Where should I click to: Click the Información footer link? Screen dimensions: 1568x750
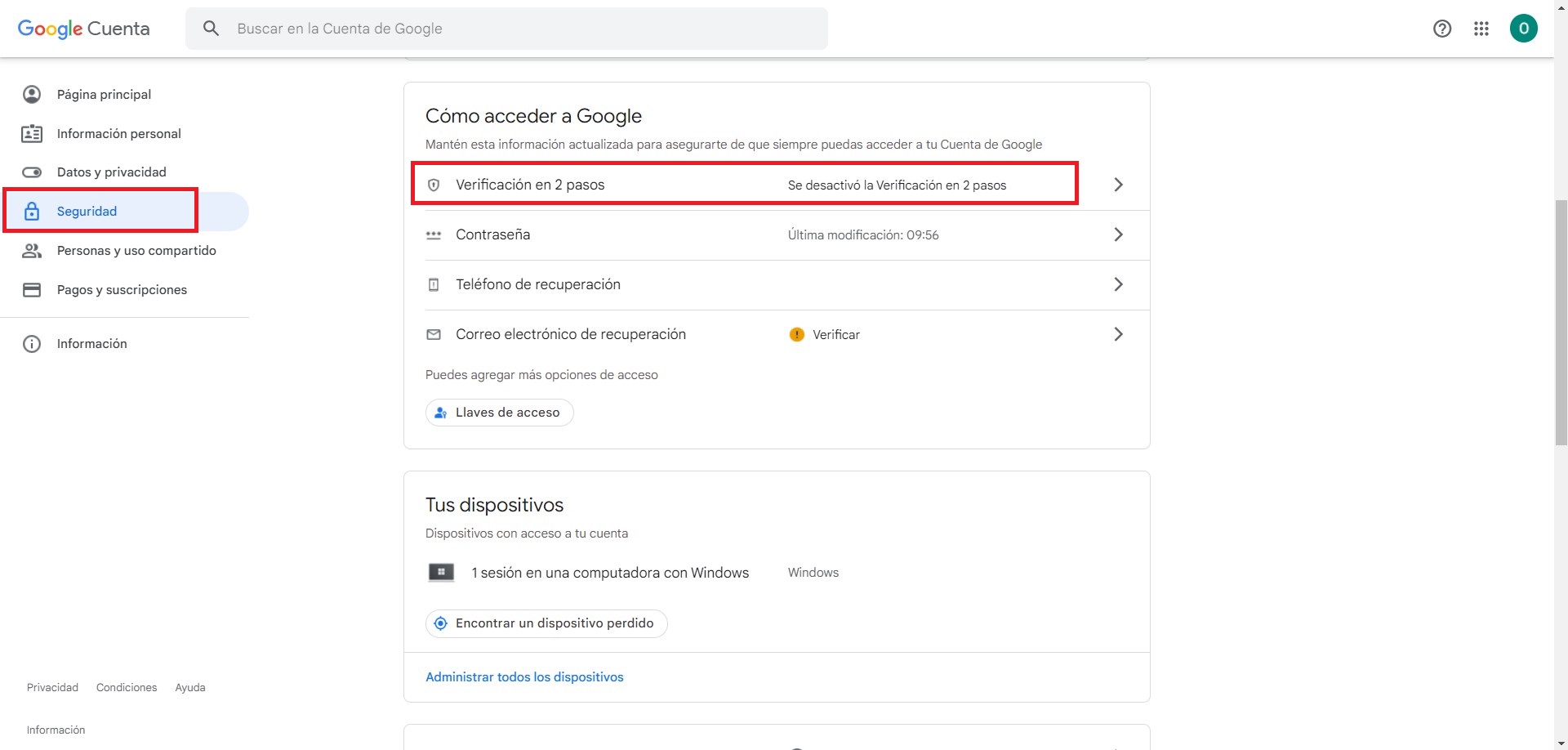coord(56,730)
